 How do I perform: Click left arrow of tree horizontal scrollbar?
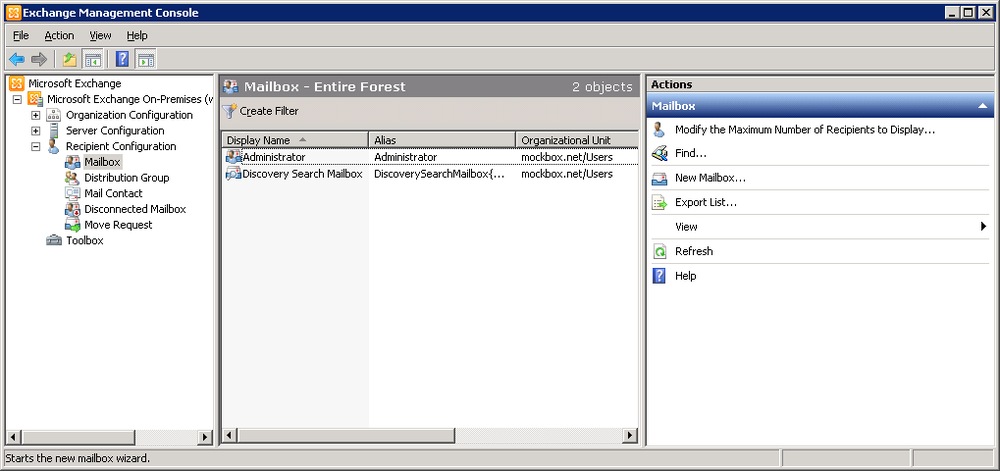click(x=13, y=437)
